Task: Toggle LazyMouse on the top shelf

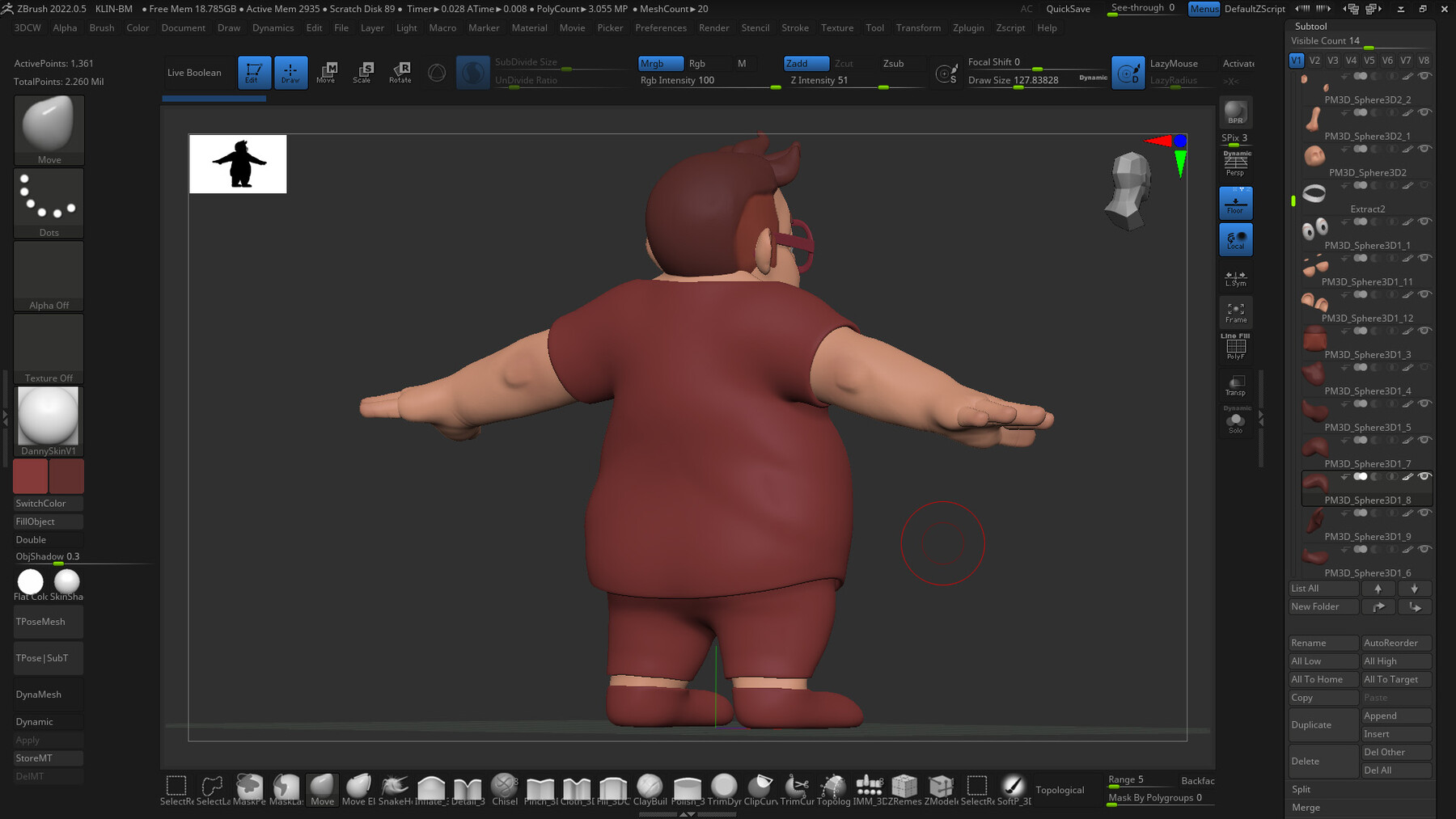Action: (1174, 63)
